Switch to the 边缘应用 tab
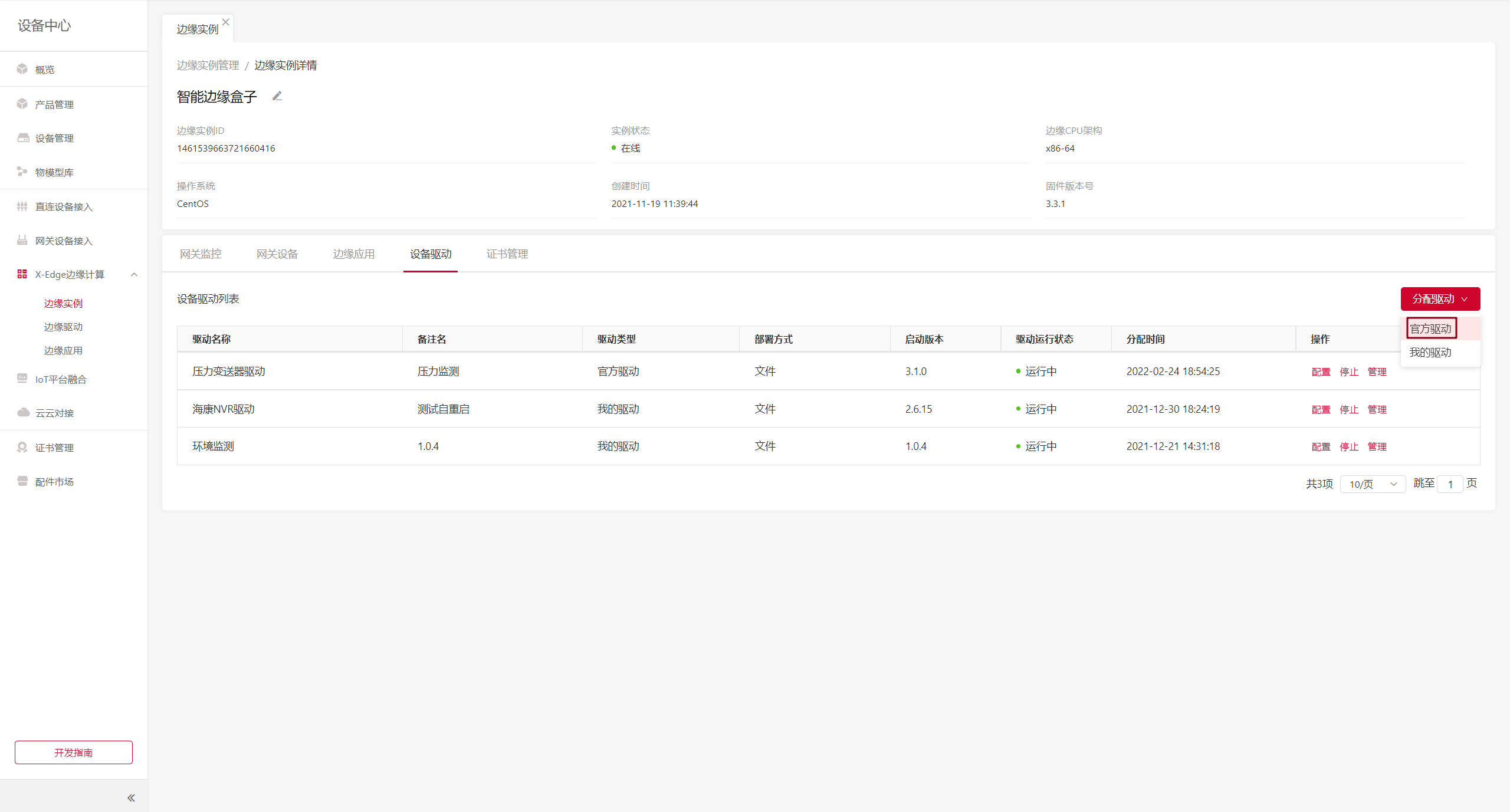 (x=354, y=254)
